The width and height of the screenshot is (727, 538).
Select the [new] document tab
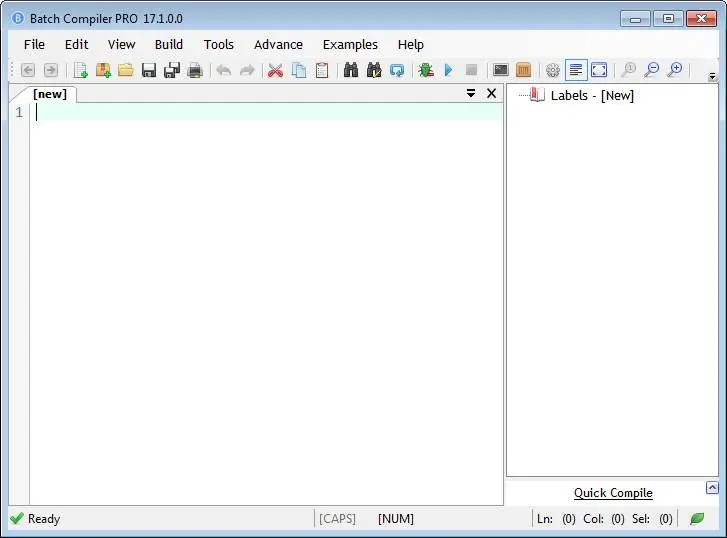(50, 94)
